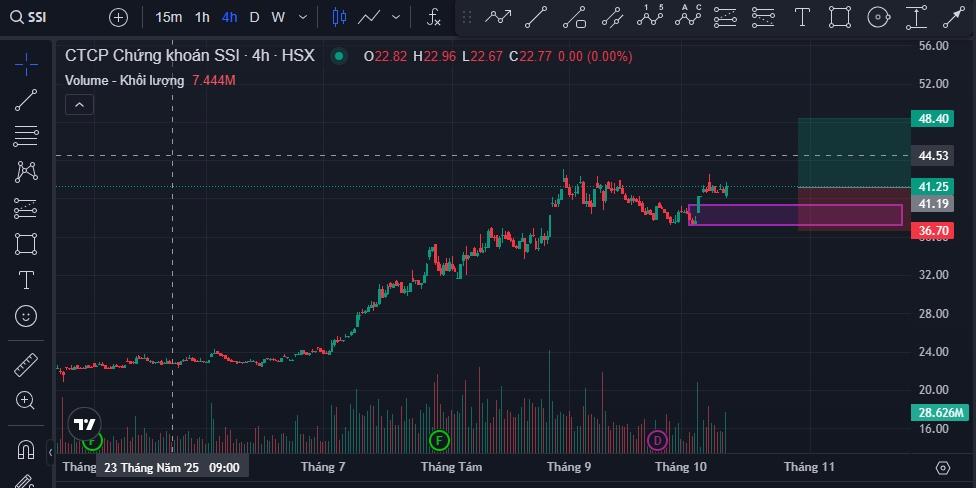
Task: Select the ruler measure tool
Action: tap(26, 365)
